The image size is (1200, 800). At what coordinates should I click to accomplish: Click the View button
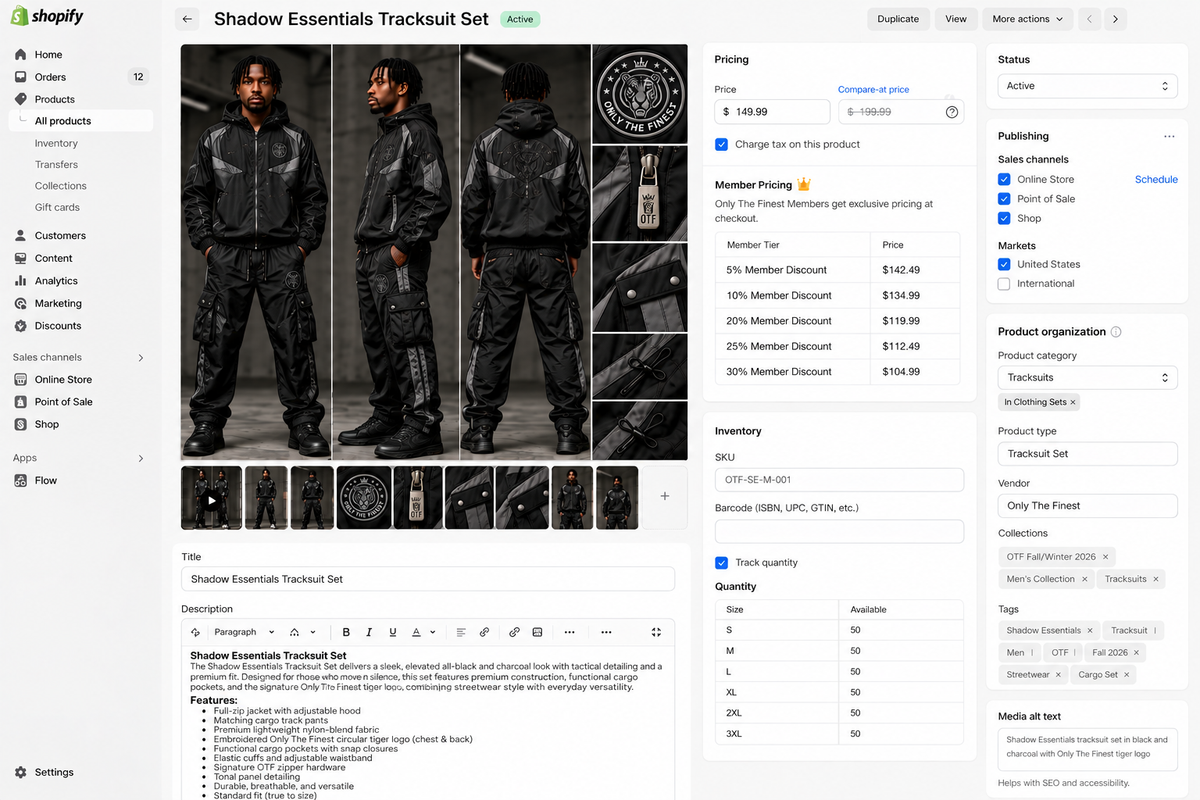pyautogui.click(x=956, y=19)
